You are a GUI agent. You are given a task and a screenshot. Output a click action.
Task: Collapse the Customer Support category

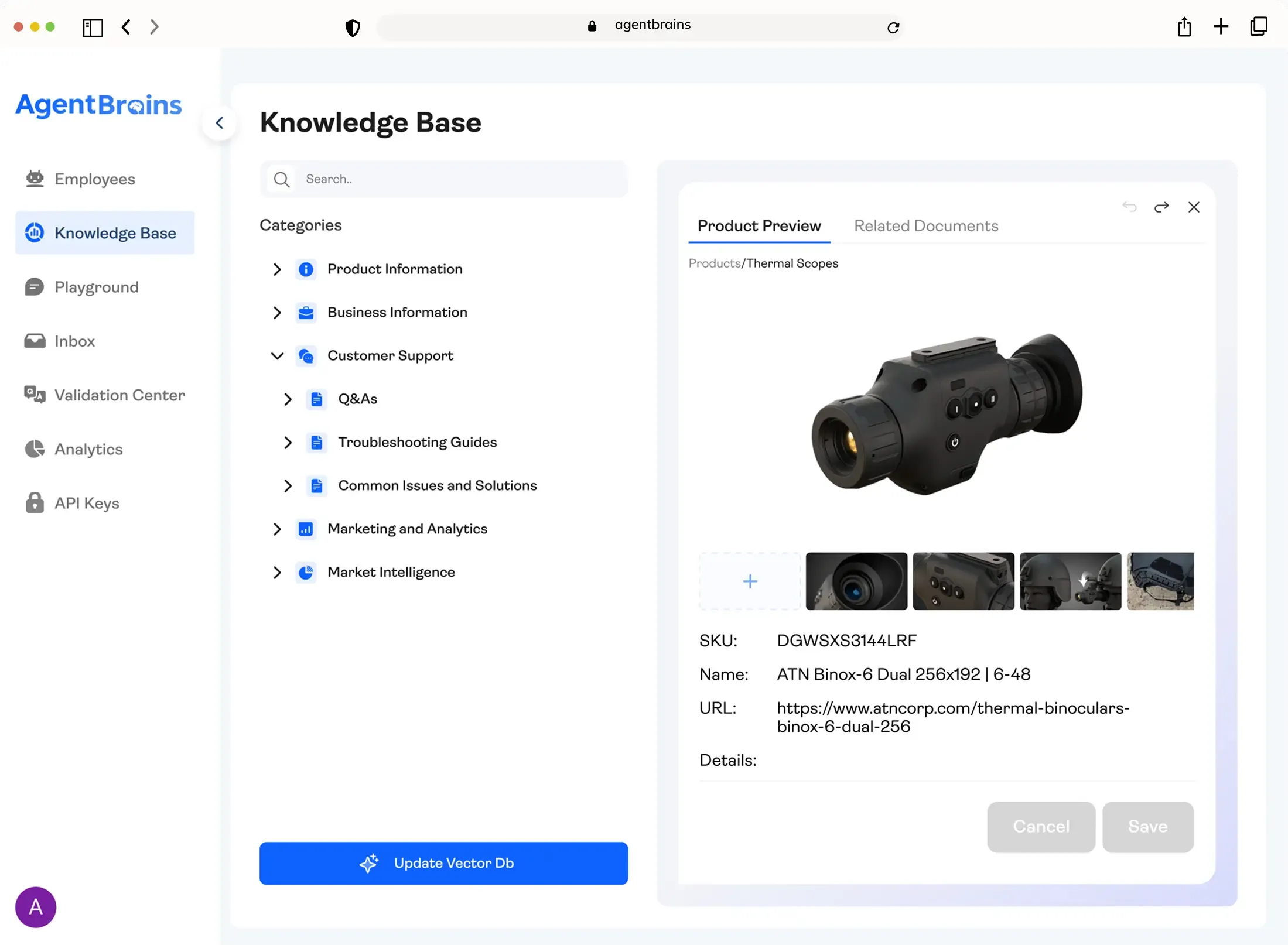277,356
